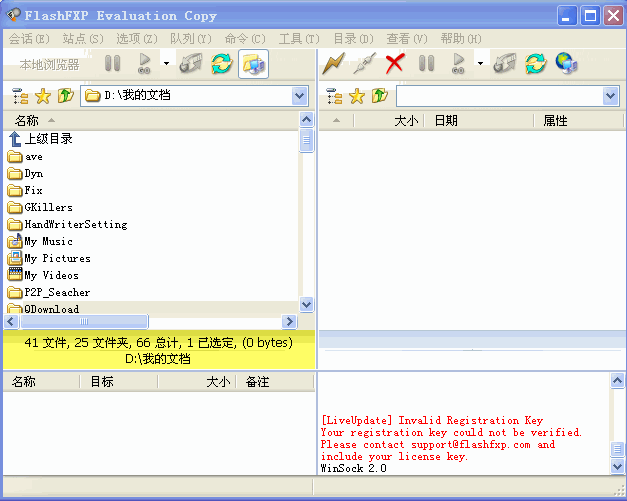Refresh the remote file list
This screenshot has width=627, height=501.
point(536,64)
